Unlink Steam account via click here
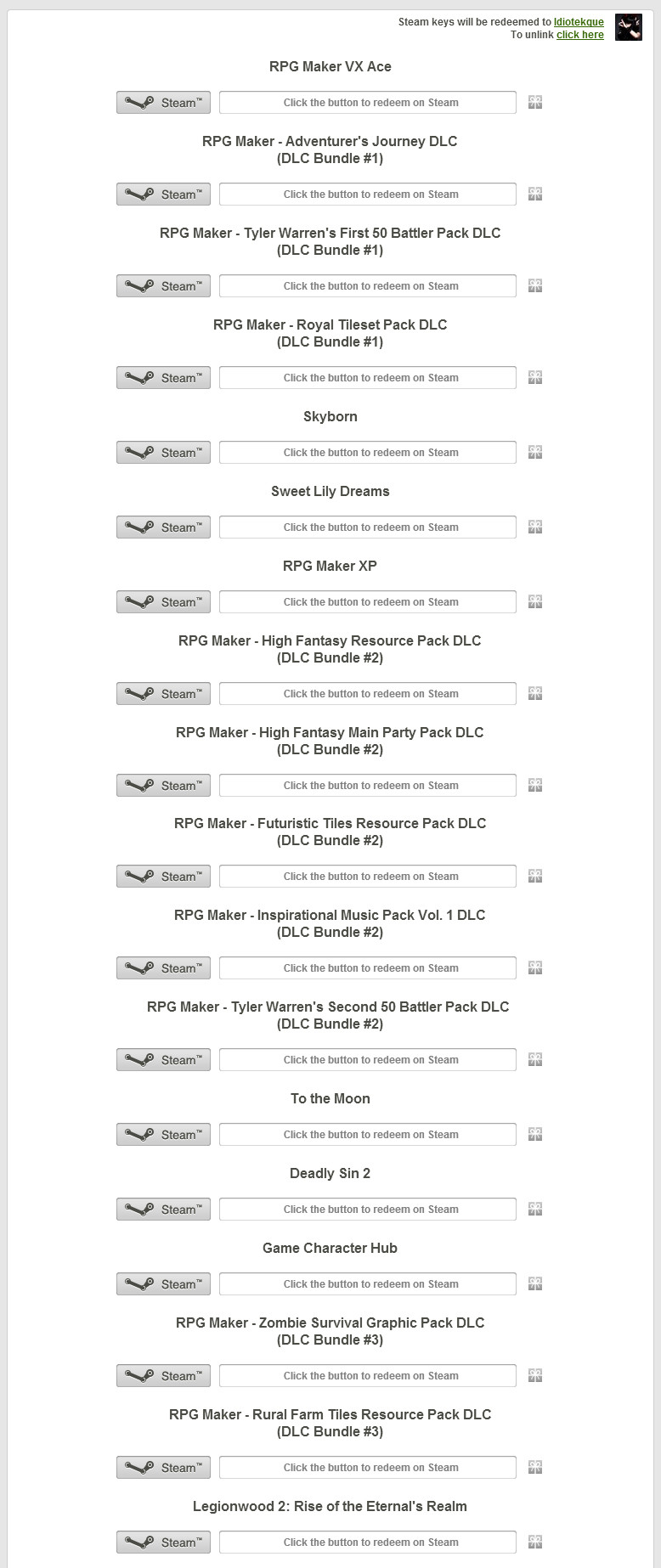The height and width of the screenshot is (1568, 661). [580, 35]
